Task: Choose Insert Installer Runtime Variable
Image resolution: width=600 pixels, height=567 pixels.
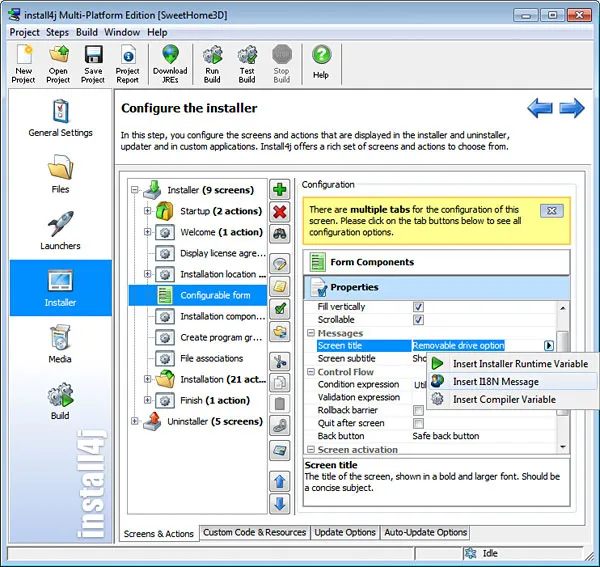Action: point(512,363)
